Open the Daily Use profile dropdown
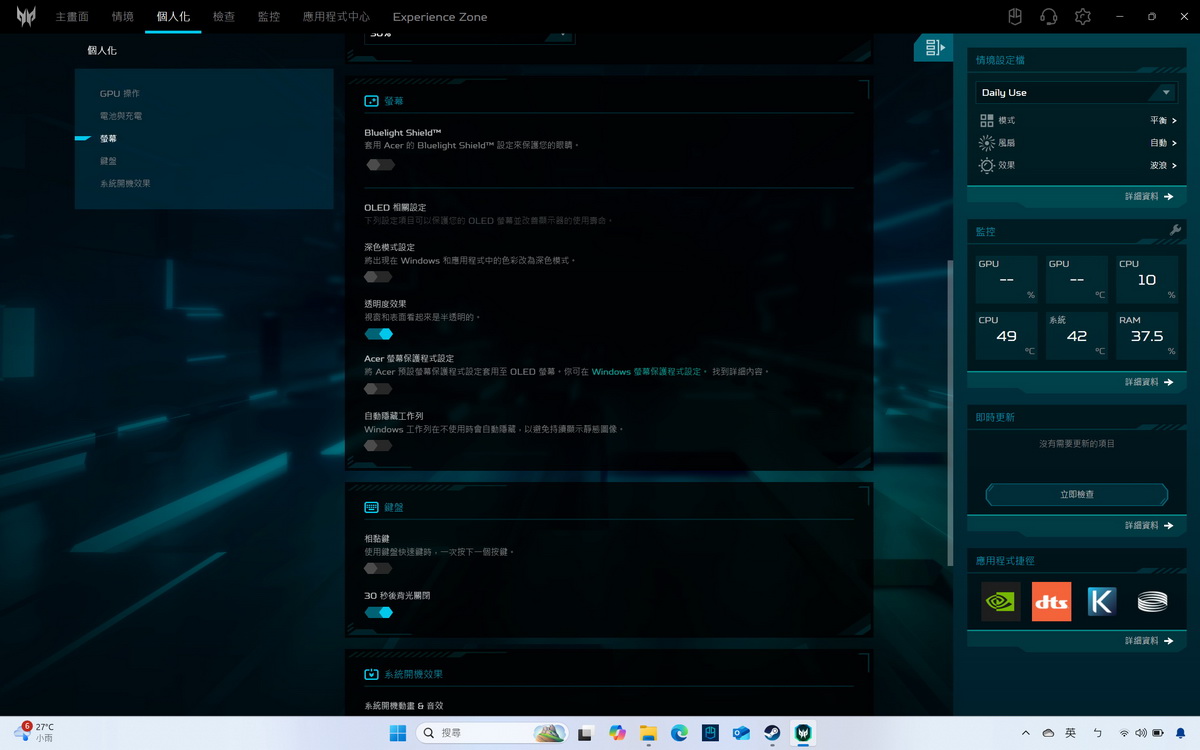The width and height of the screenshot is (1200, 750). pyautogui.click(x=1076, y=93)
